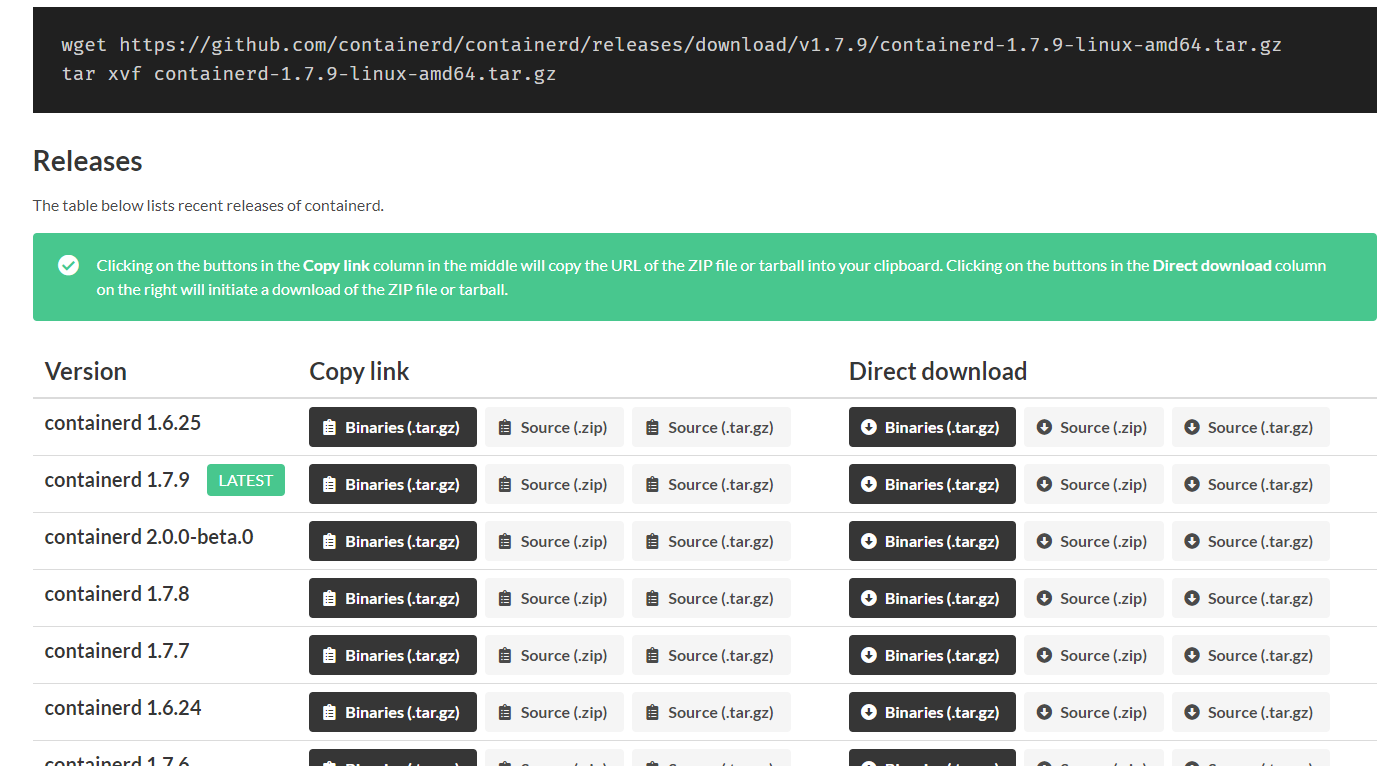
Task: Initiate direct download of containerd 1.6.24 Binaries (.tar.gz)
Action: (932, 712)
